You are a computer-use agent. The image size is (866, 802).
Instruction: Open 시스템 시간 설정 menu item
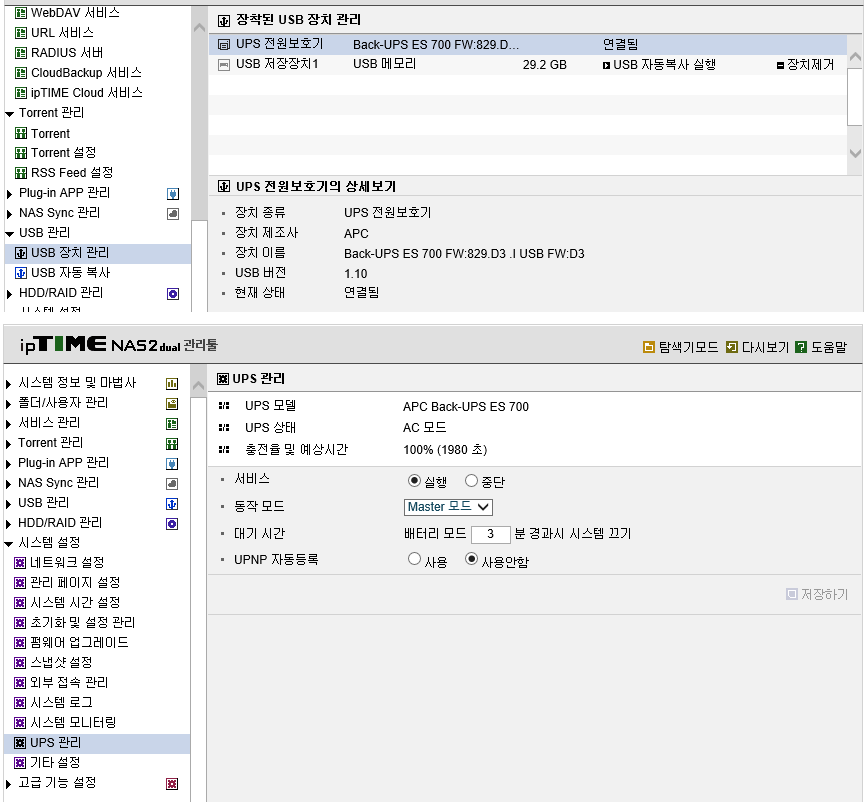pos(75,602)
